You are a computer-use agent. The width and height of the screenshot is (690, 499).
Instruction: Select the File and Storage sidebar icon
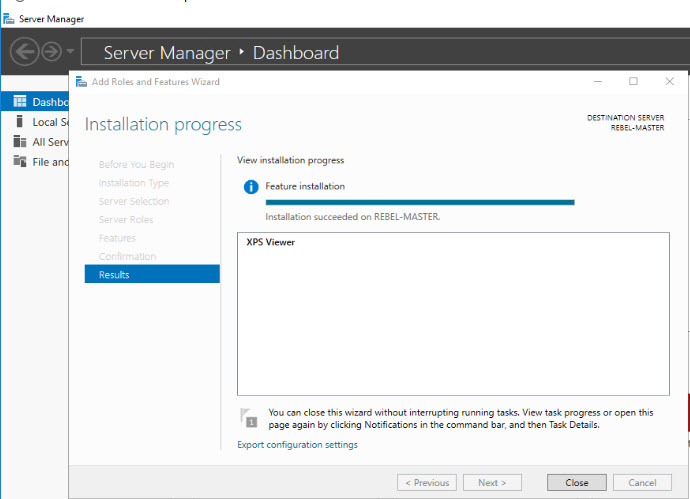click(x=20, y=161)
